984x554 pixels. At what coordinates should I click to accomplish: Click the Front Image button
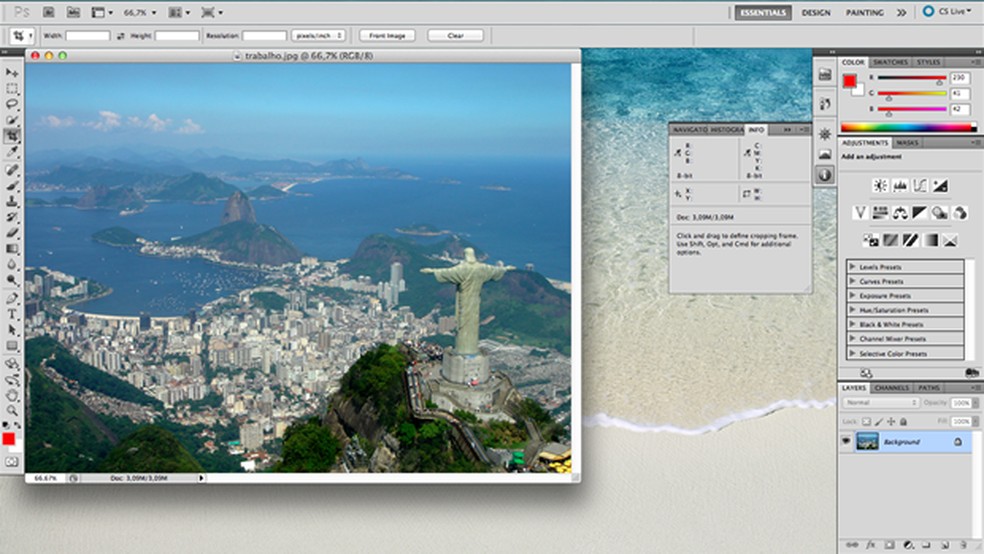click(387, 36)
